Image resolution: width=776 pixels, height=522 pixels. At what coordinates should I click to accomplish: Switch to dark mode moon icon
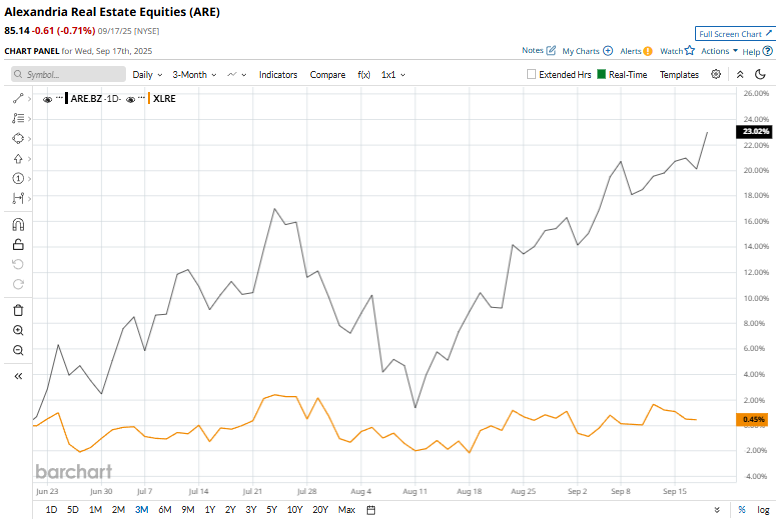(760, 74)
